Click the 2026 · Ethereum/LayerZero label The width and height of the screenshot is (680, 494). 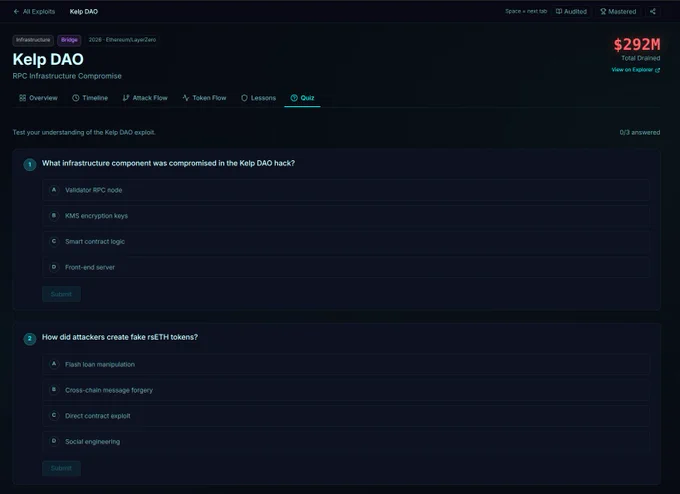122,39
